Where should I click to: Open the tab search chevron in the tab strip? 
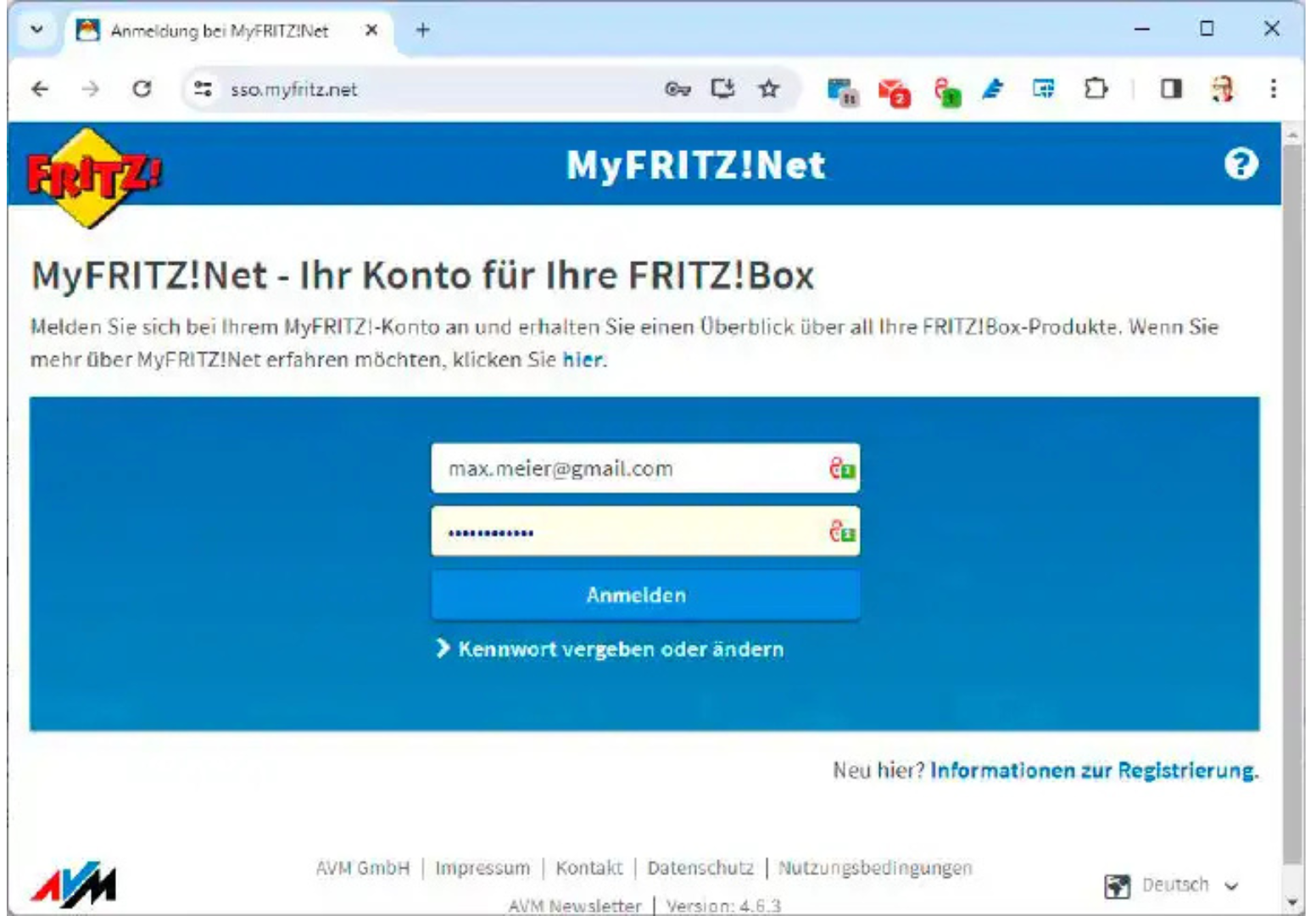(x=36, y=30)
